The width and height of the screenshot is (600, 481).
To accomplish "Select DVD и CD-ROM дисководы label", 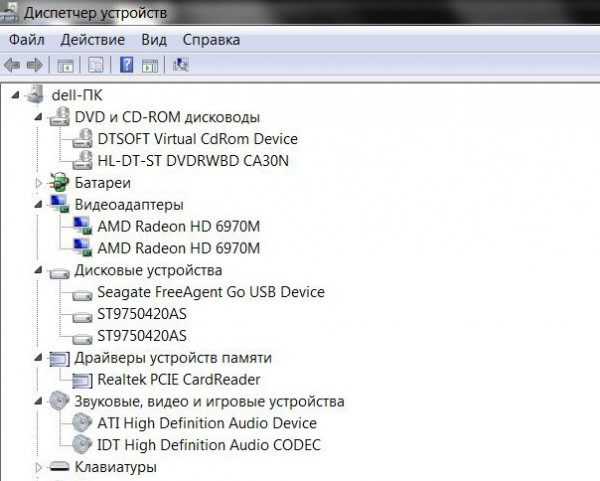I will pos(167,117).
